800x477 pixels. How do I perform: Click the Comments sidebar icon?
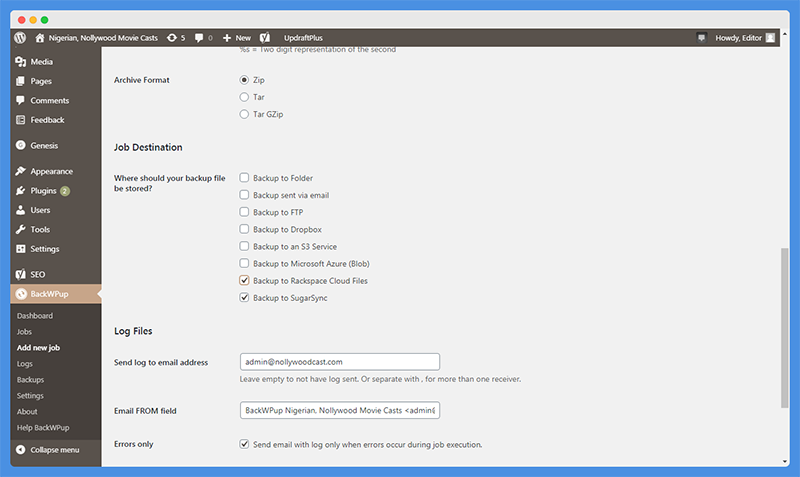point(20,101)
